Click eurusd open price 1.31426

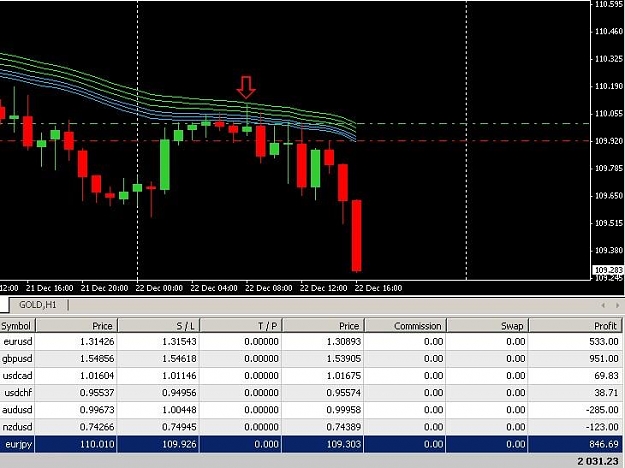97,342
